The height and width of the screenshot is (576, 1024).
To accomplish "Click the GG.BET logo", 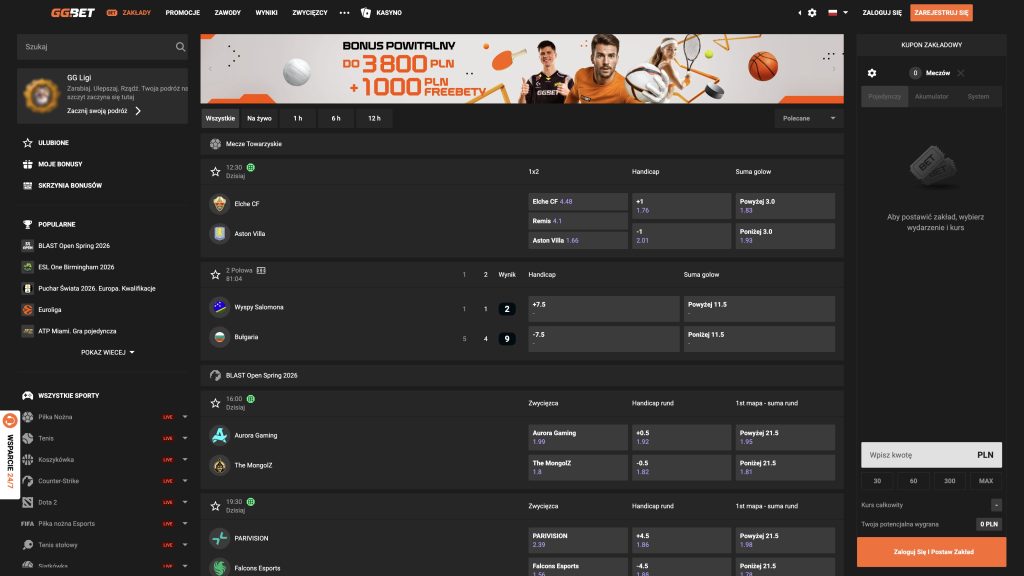I will [72, 12].
